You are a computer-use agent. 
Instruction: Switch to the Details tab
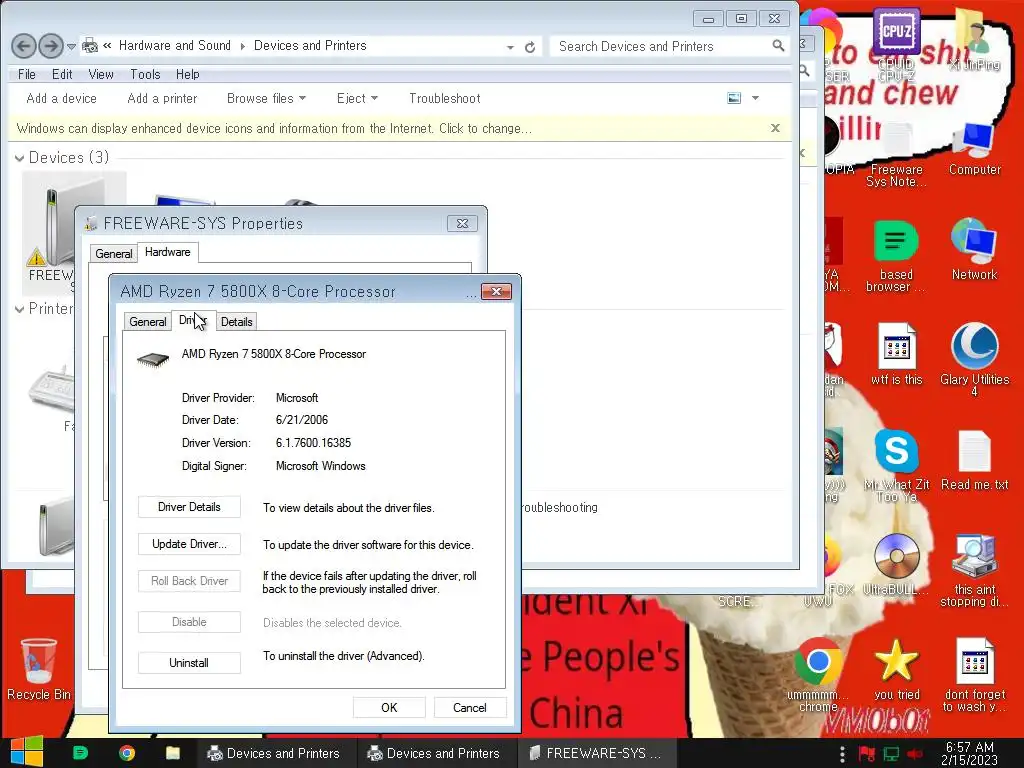coord(236,321)
